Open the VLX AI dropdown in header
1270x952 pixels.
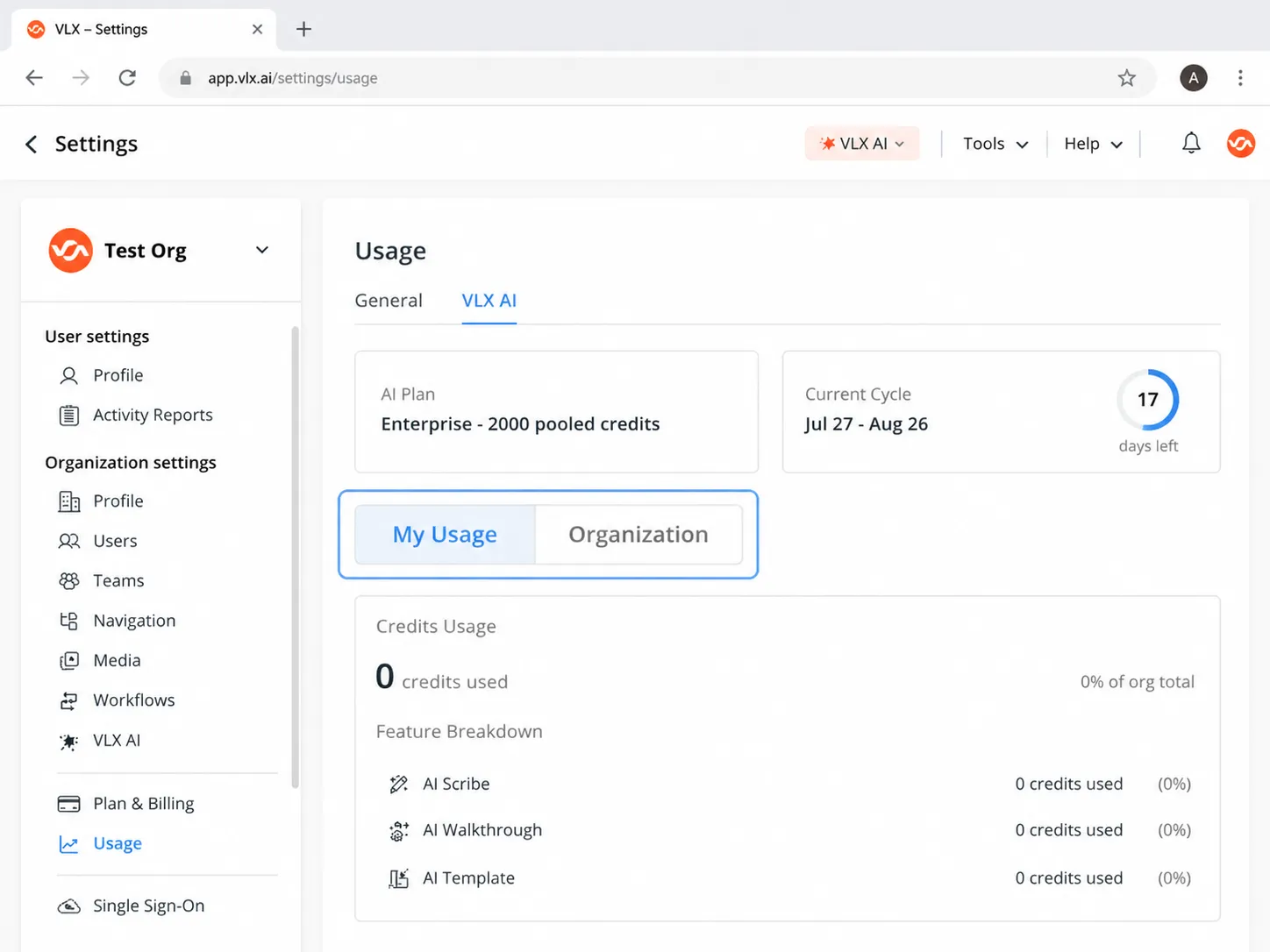[x=862, y=144]
